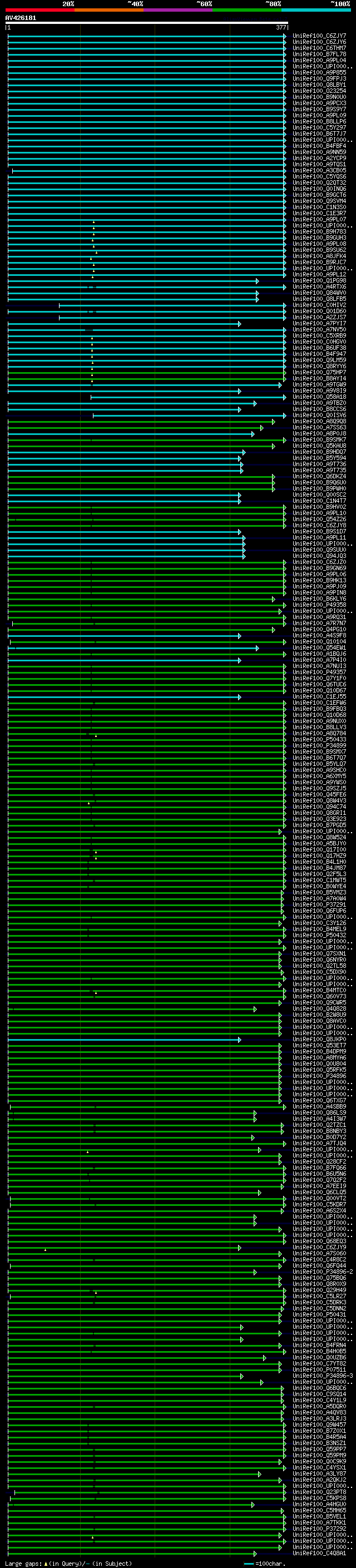Image resolution: width=356 pixels, height=1568 pixels.
Task: Open hit UniRef100_C1N3S0
Action: [319, 207]
